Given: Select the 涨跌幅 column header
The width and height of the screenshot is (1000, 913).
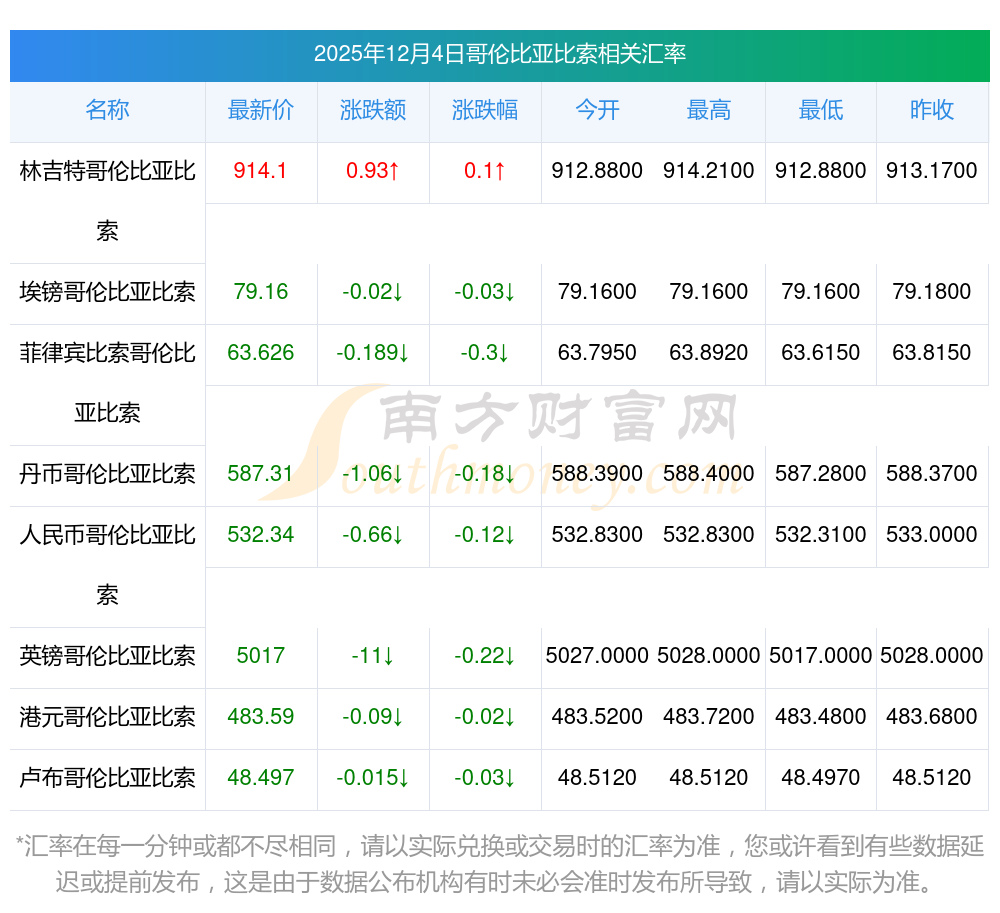Looking at the screenshot, I should pos(485,110).
